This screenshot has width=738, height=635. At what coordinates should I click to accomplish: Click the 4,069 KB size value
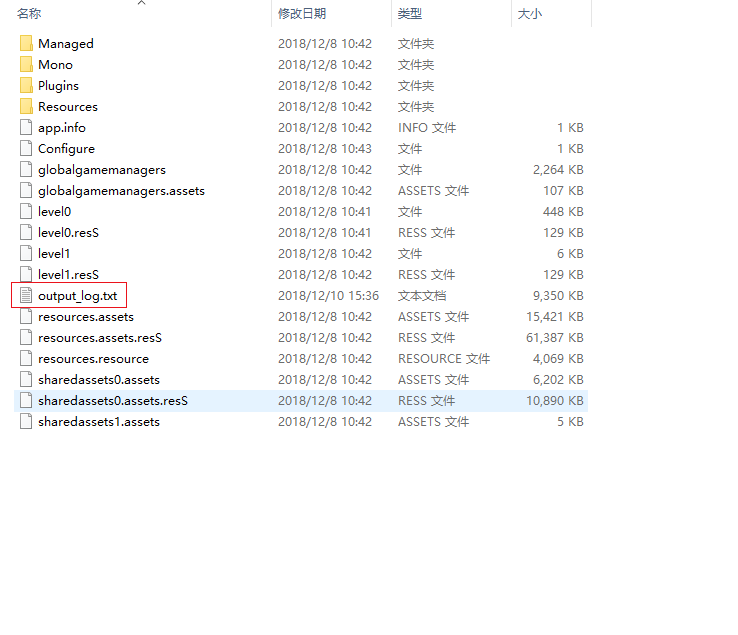point(558,359)
